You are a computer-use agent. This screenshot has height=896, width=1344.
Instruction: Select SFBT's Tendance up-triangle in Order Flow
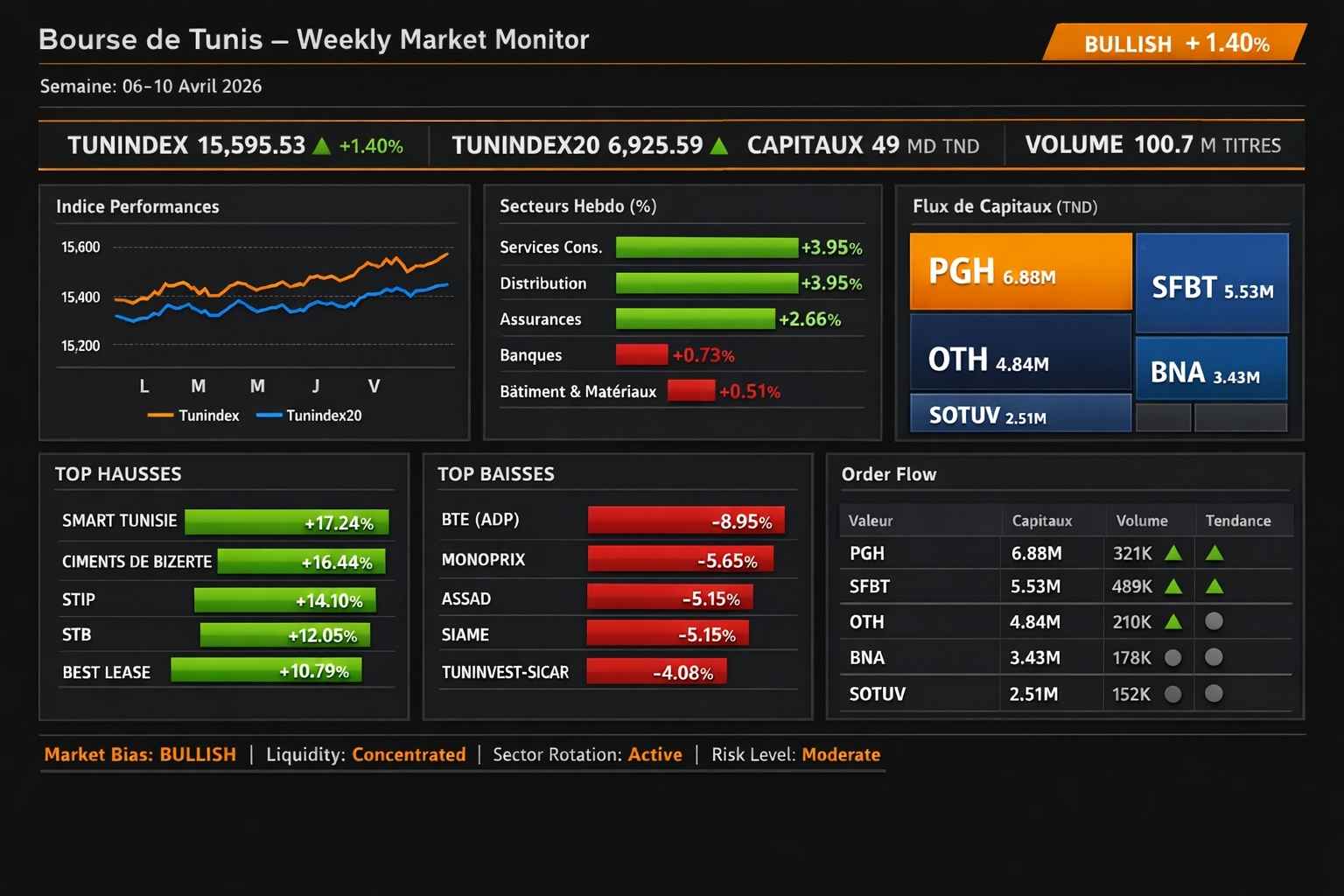point(1214,586)
